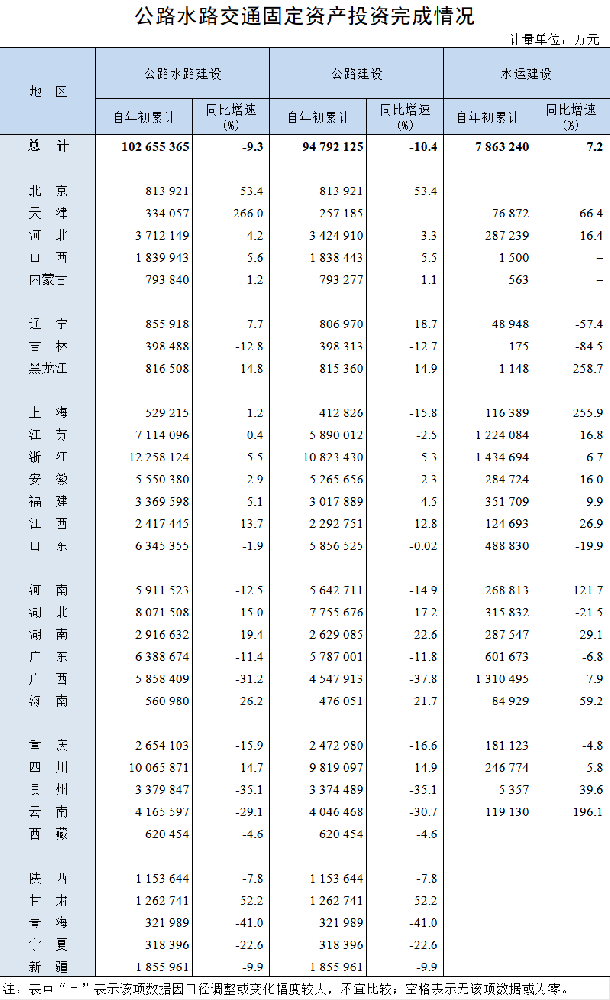Select the 公路建设 header cell

coord(357,74)
